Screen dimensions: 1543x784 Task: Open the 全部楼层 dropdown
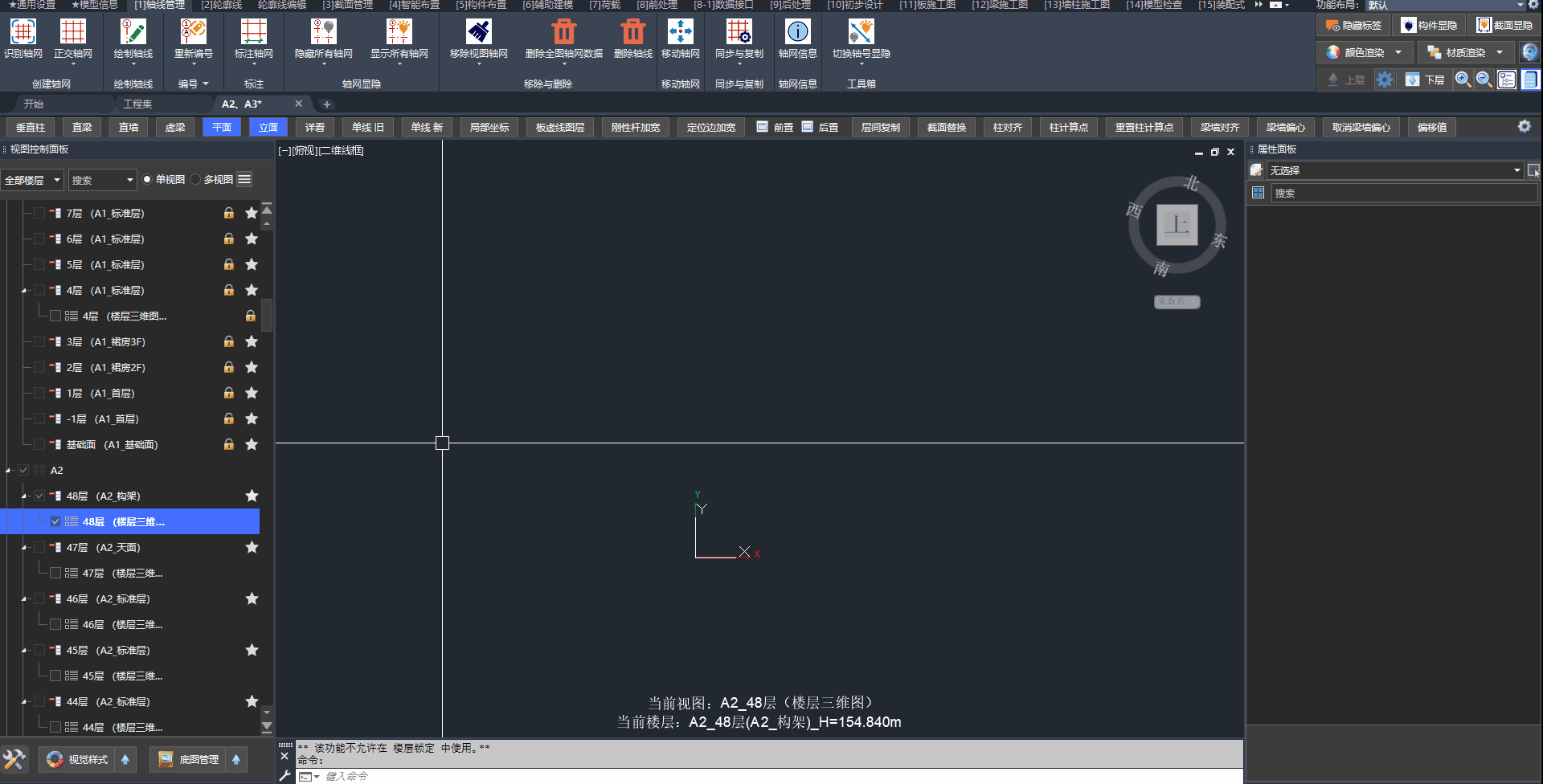(32, 180)
